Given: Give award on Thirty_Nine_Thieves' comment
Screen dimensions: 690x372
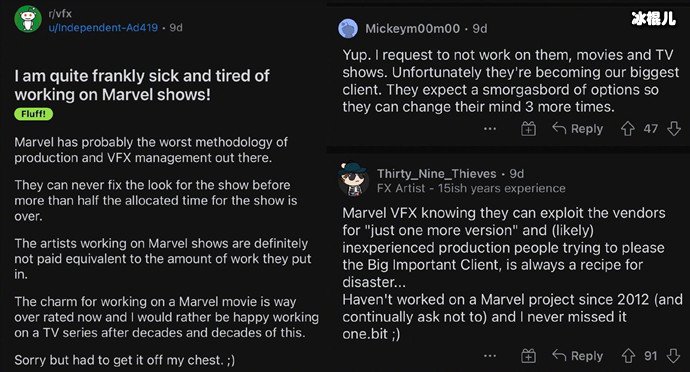Looking at the screenshot, I should [x=529, y=356].
